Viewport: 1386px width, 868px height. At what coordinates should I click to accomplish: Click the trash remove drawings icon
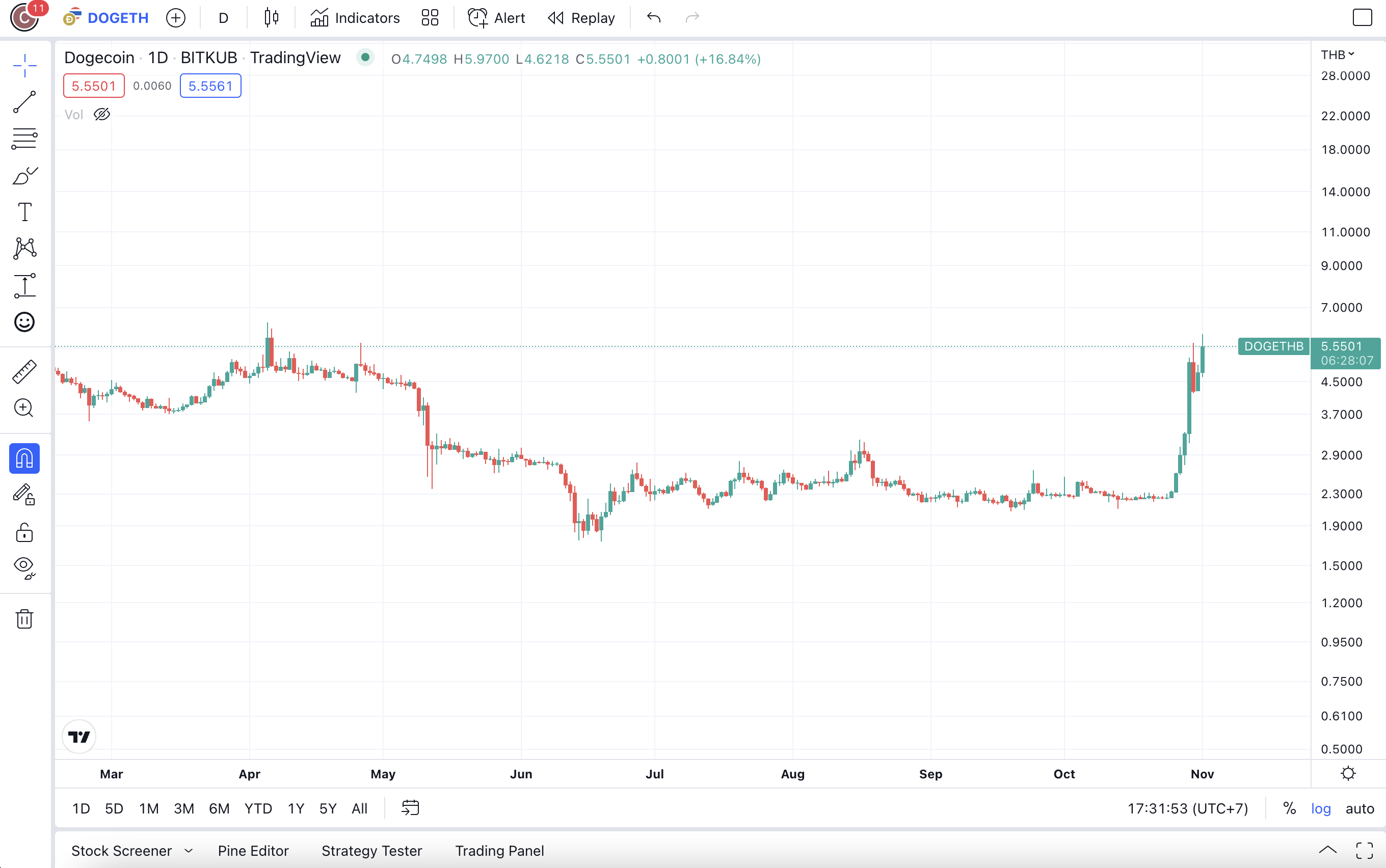coord(24,619)
